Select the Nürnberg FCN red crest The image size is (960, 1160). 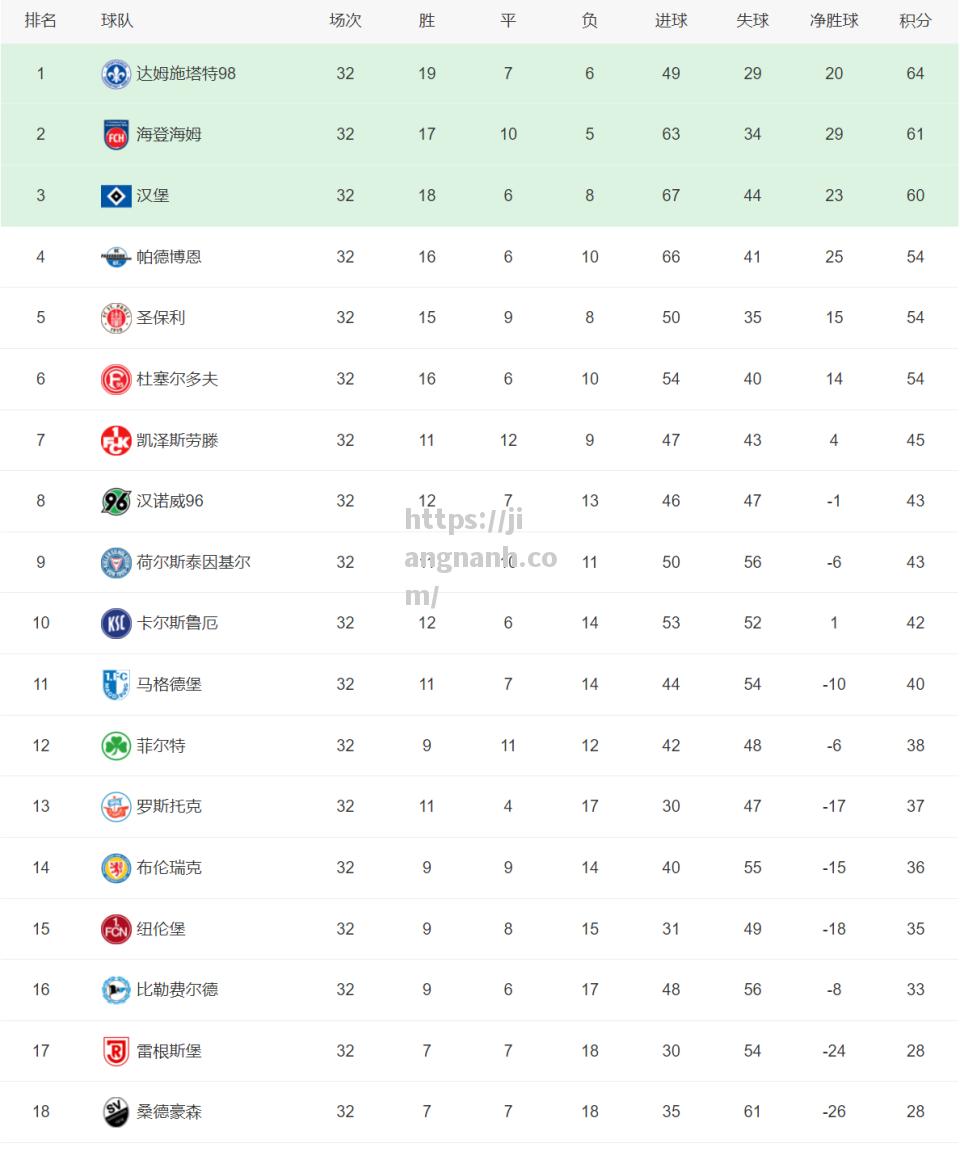115,929
